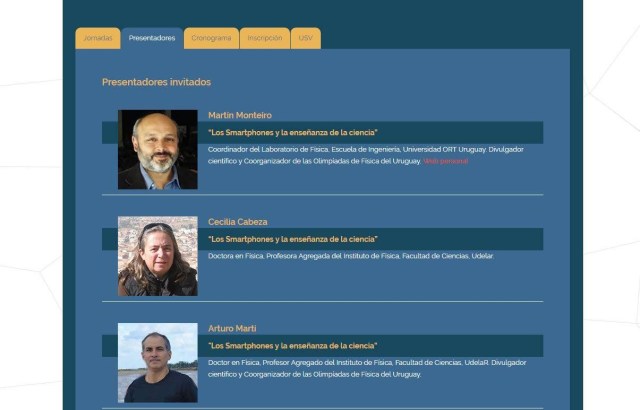Click the talk title under Arturo Marti
Image resolution: width=640 pixels, height=410 pixels.
[x=293, y=346]
